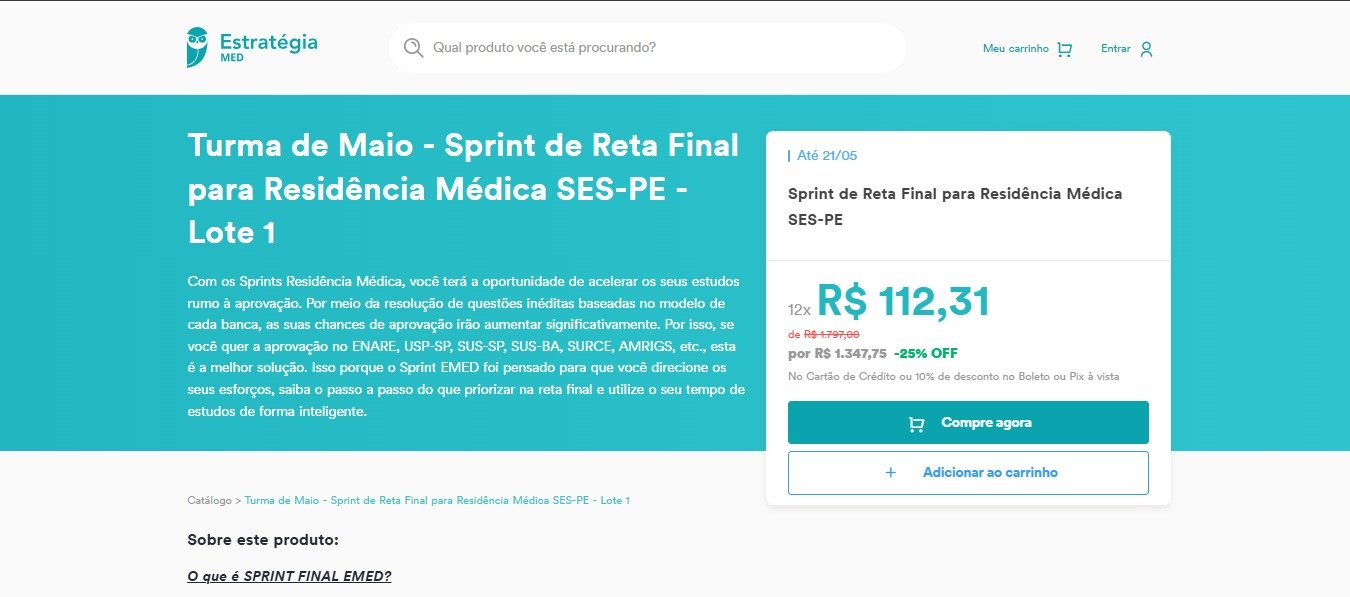The width and height of the screenshot is (1350, 597).
Task: Click the Turma de Maio breadcrumb link
Action: tap(437, 500)
